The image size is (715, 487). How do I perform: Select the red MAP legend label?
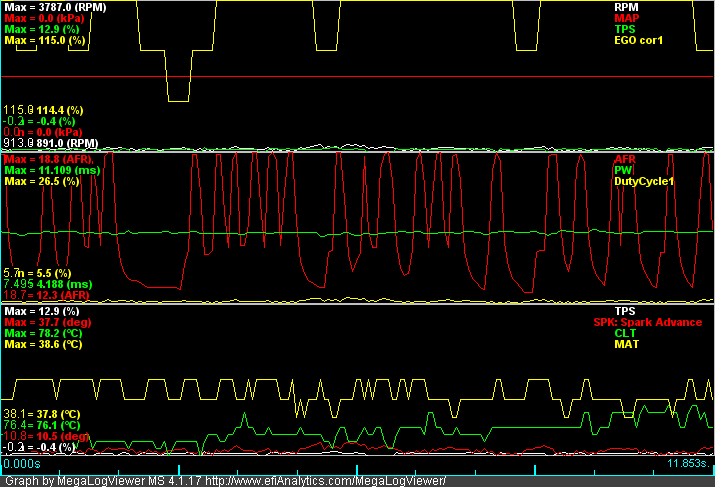[626, 18]
